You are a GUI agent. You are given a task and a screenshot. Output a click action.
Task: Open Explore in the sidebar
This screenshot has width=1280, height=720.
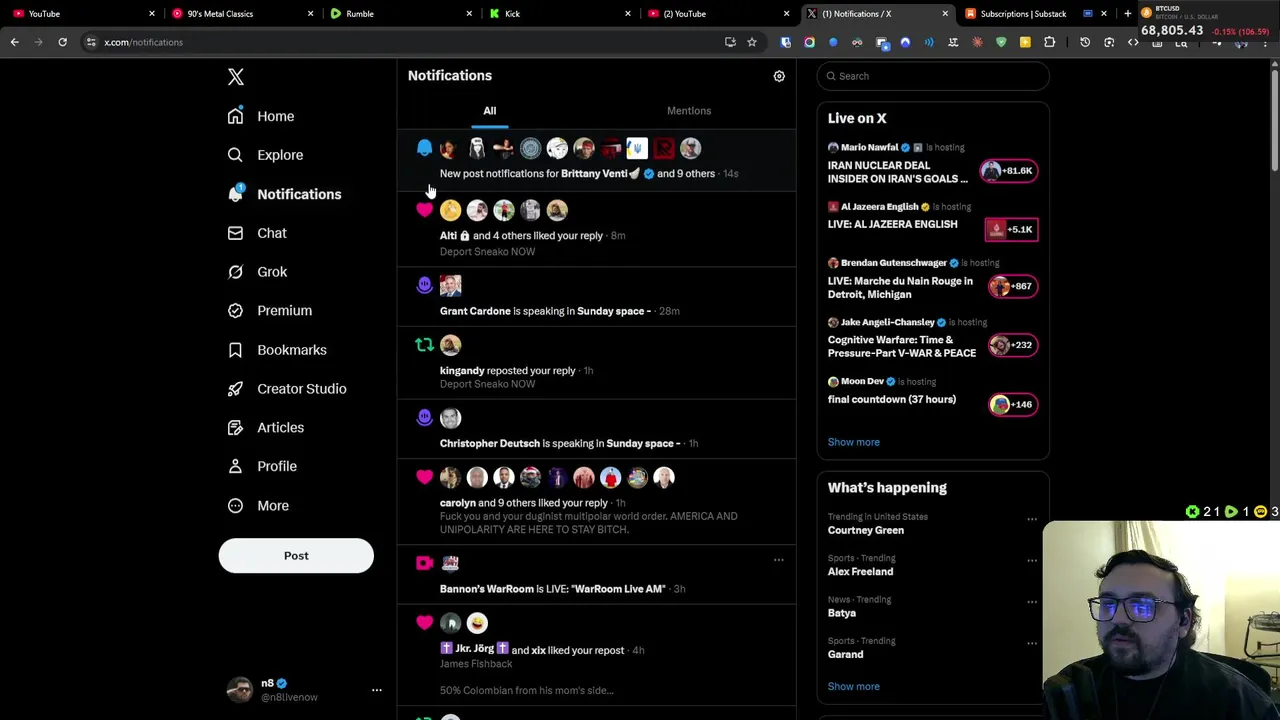point(265,155)
